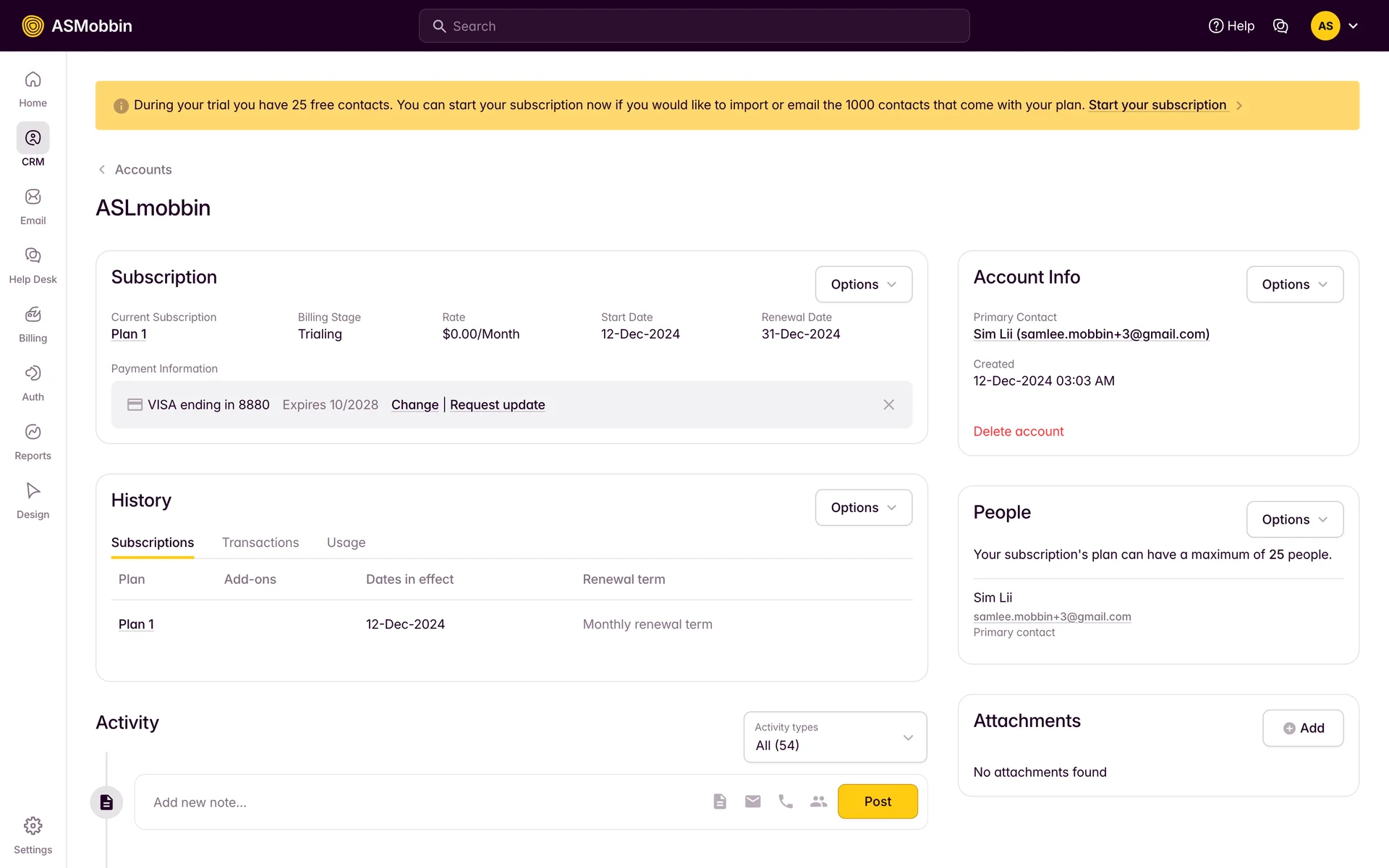Open Settings gear in sidebar

tap(33, 826)
